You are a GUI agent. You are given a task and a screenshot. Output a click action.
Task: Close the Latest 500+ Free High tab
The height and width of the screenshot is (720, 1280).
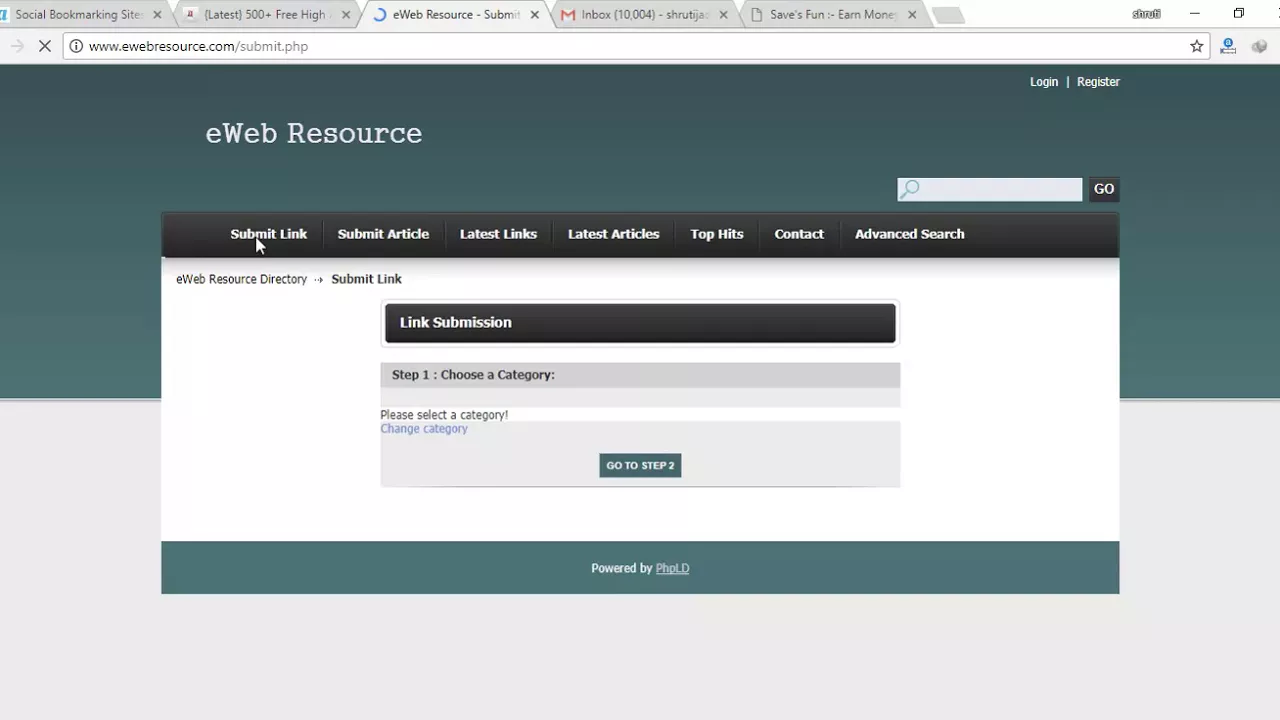tap(346, 15)
